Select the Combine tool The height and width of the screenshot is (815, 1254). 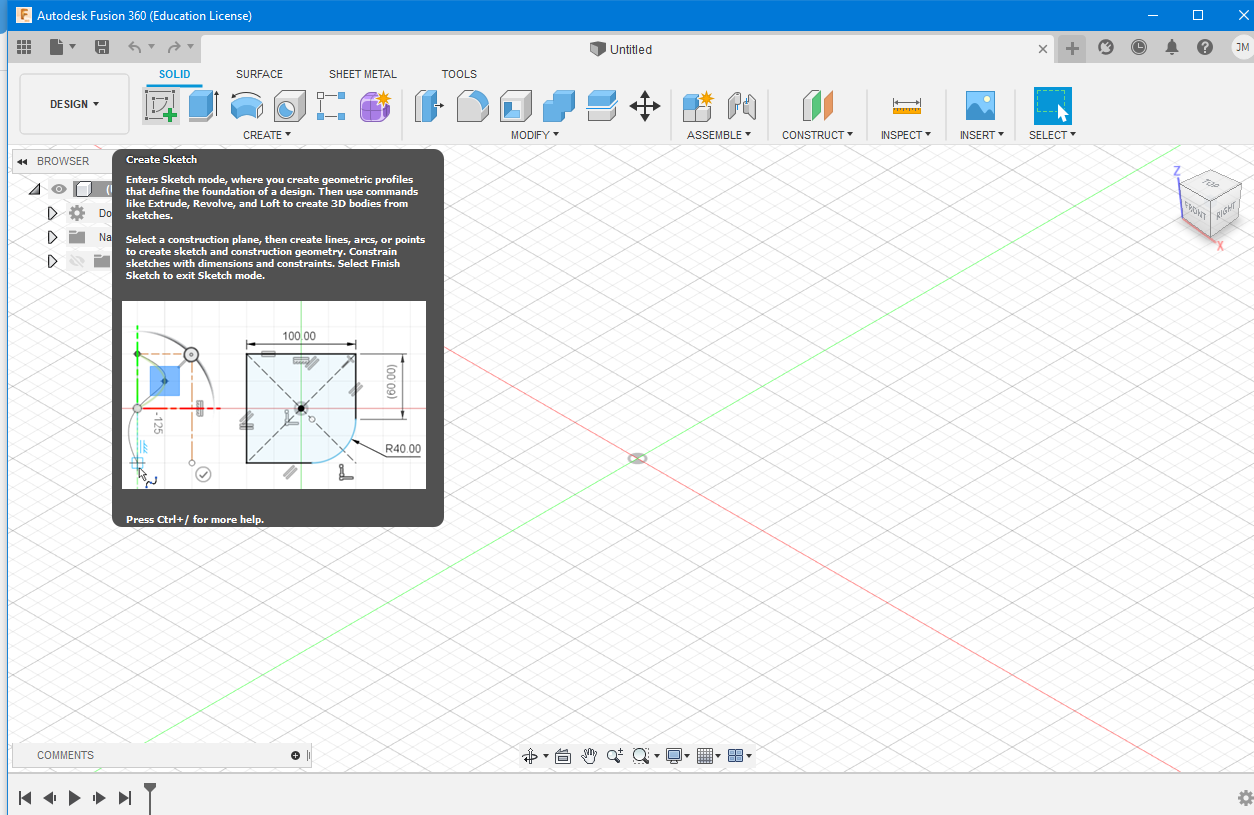pyautogui.click(x=559, y=106)
